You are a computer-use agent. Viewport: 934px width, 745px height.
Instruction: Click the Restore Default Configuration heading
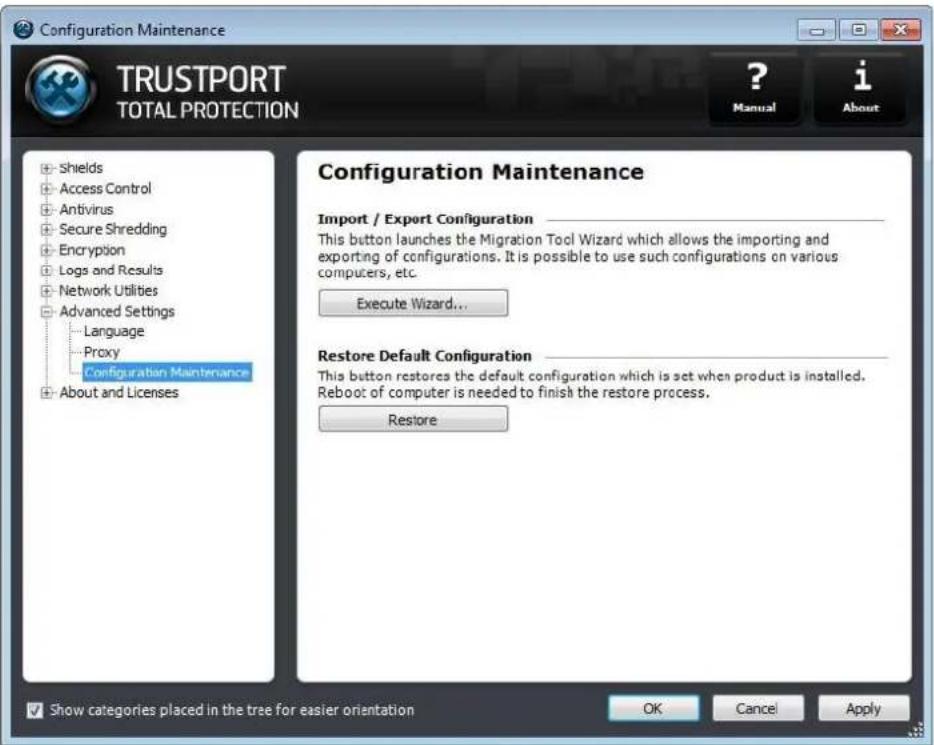point(425,356)
